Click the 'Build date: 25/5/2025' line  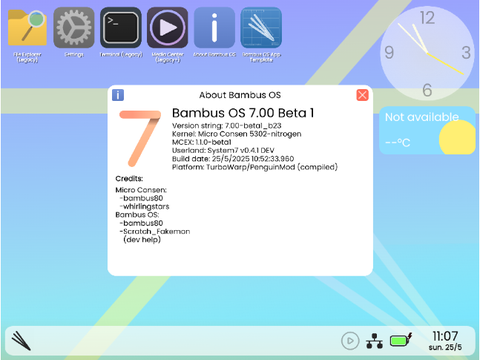tap(233, 159)
